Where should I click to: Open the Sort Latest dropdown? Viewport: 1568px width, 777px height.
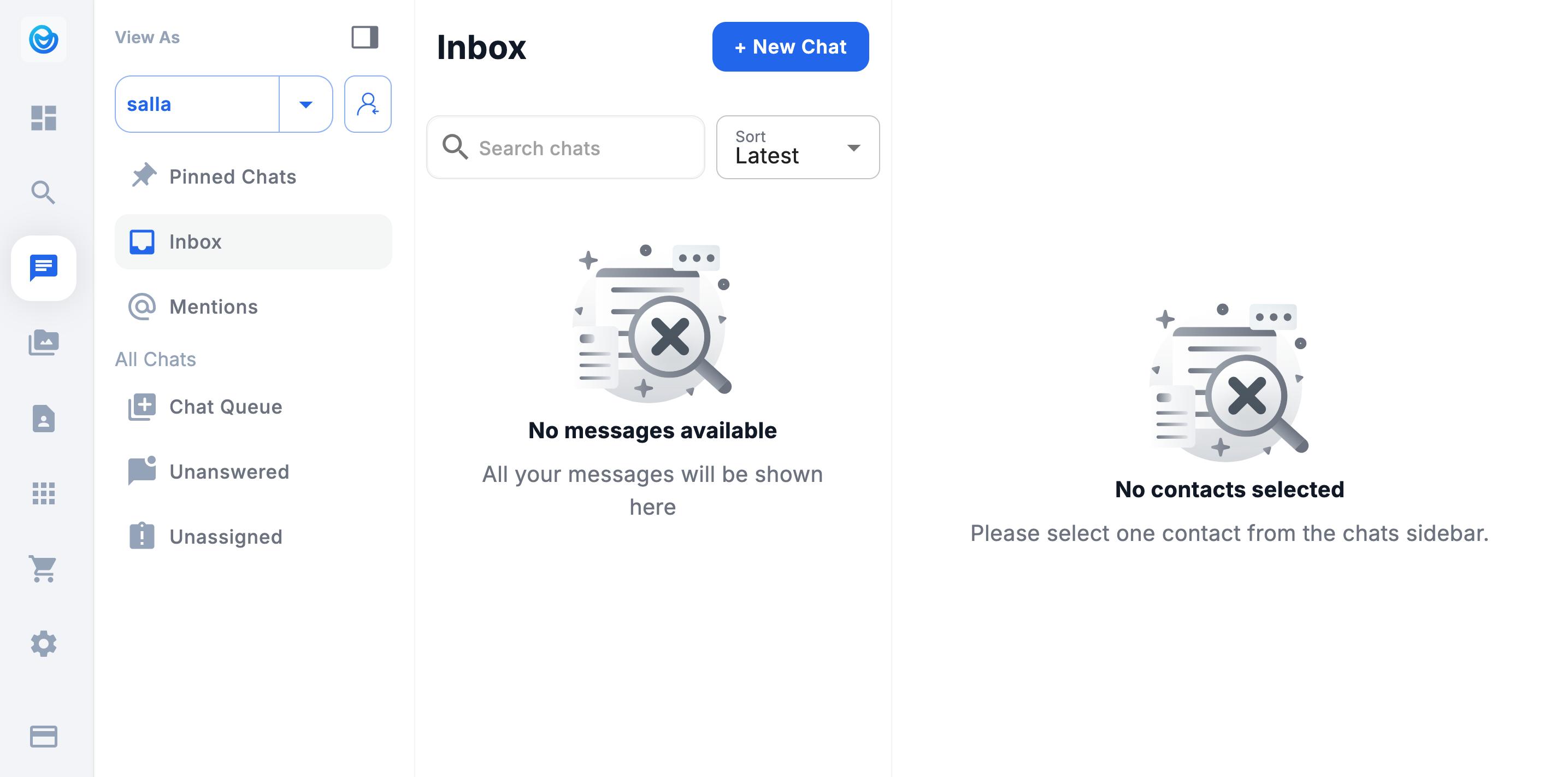coord(798,148)
